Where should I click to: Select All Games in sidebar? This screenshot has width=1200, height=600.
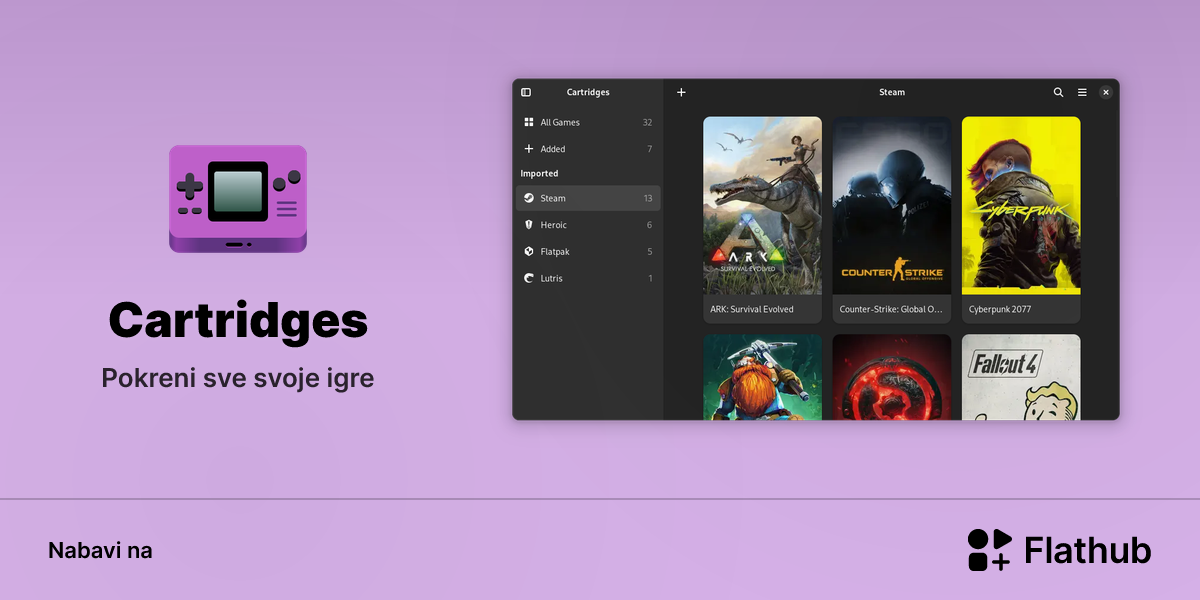[x=588, y=122]
